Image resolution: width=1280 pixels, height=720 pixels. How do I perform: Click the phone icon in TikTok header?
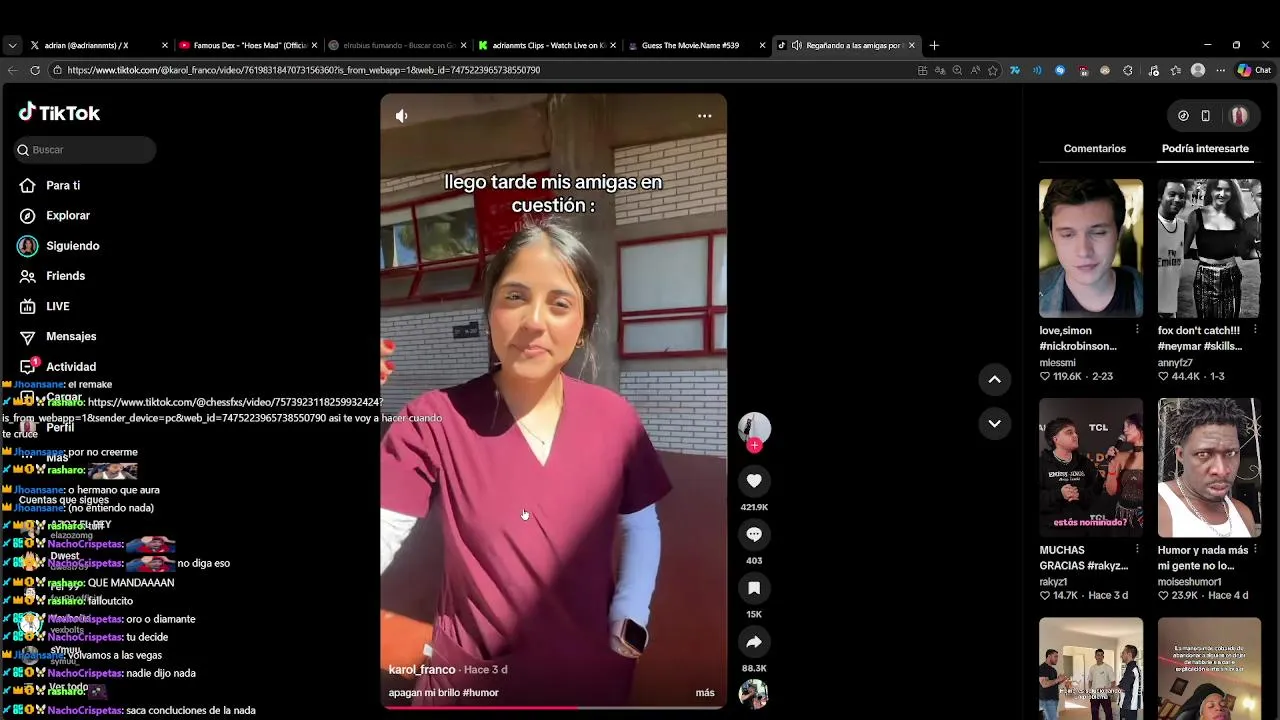pyautogui.click(x=1205, y=116)
